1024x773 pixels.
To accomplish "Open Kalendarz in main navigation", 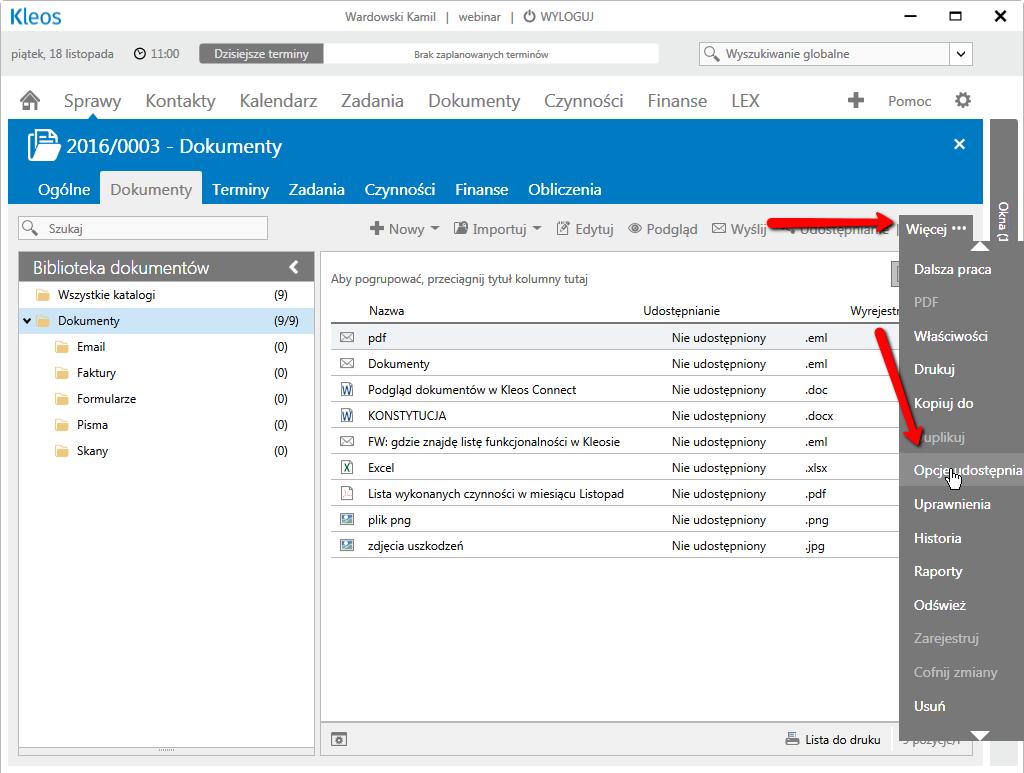I will pyautogui.click(x=278, y=101).
